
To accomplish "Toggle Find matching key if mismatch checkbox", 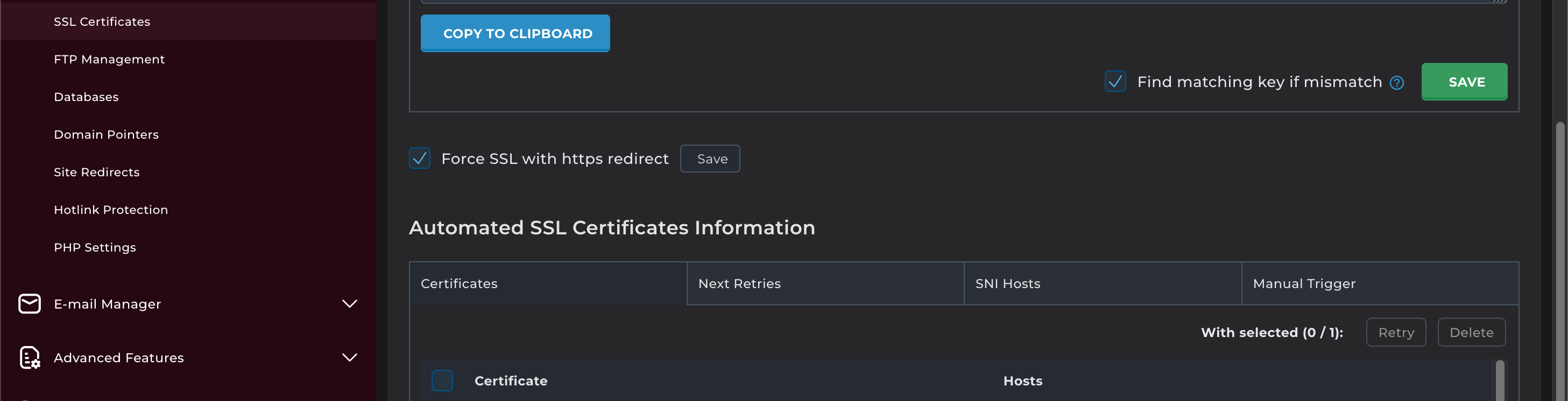I will point(1114,82).
